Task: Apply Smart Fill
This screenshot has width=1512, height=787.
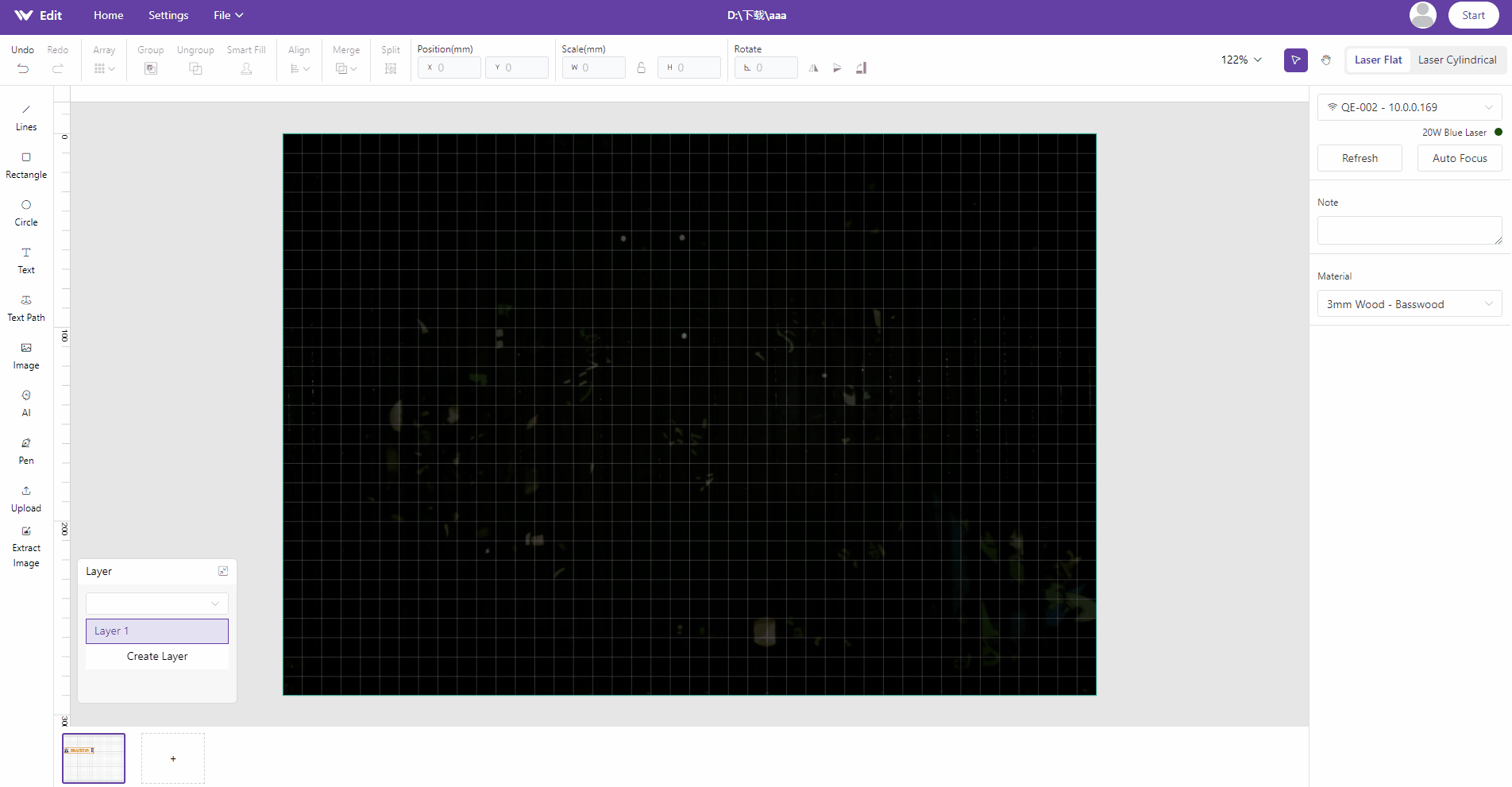Action: [246, 60]
